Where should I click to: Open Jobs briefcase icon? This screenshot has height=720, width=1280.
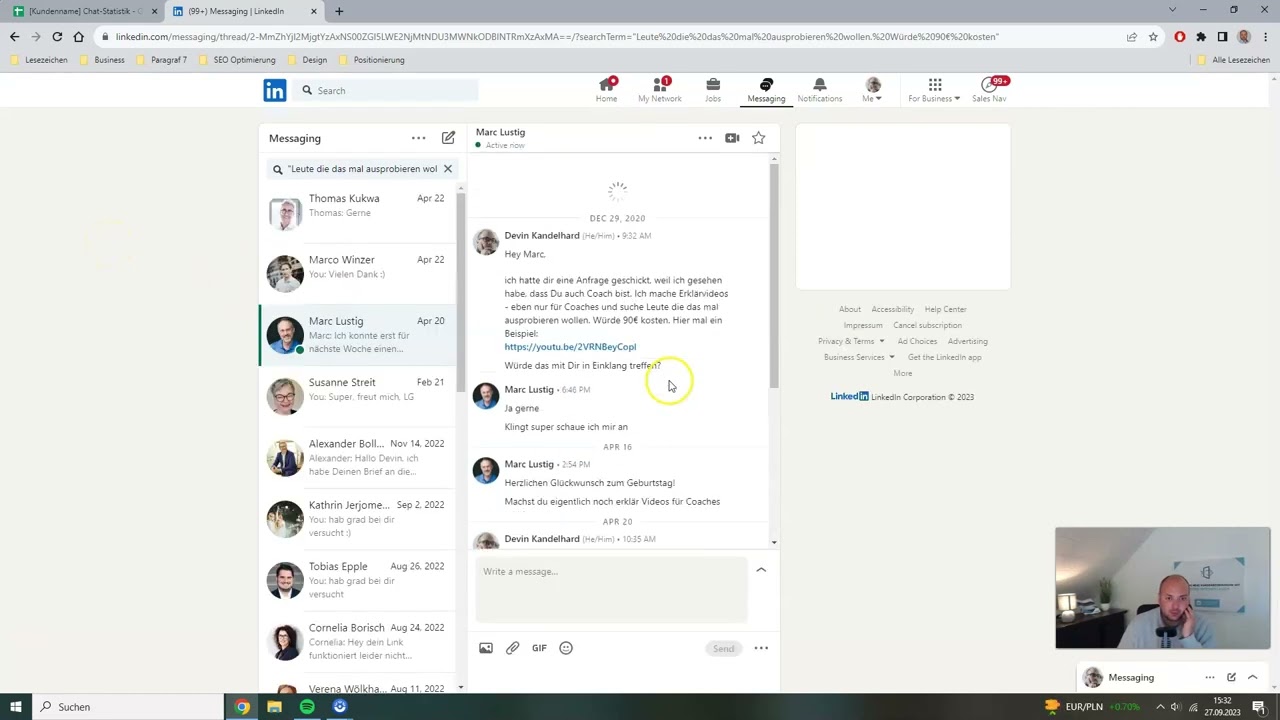(712, 90)
